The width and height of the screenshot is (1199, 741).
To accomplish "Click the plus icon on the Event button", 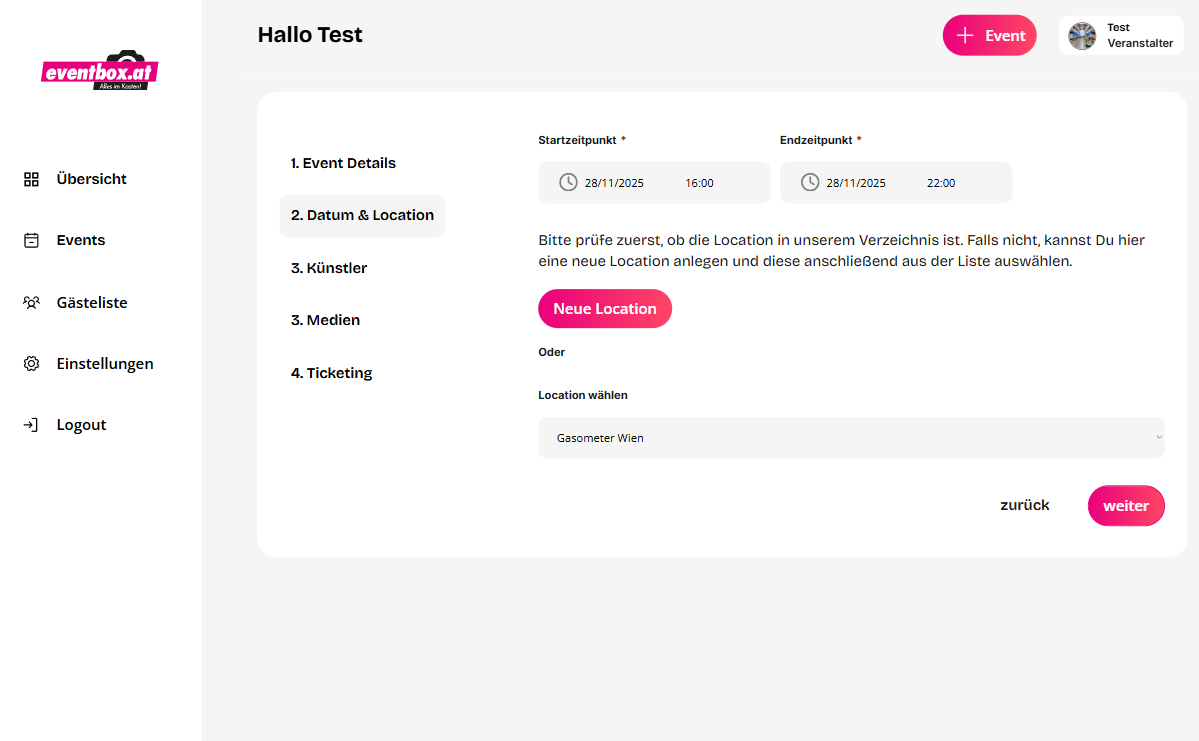I will (964, 35).
